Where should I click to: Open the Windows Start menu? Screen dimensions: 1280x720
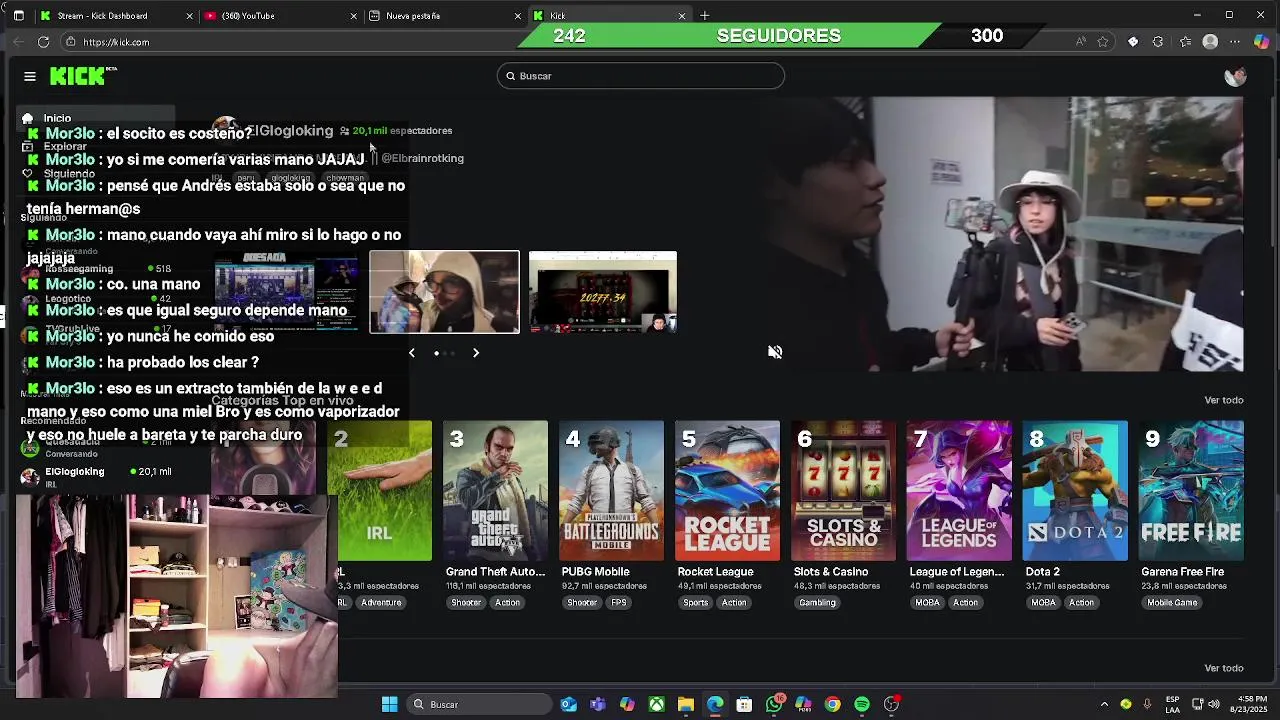click(x=390, y=704)
